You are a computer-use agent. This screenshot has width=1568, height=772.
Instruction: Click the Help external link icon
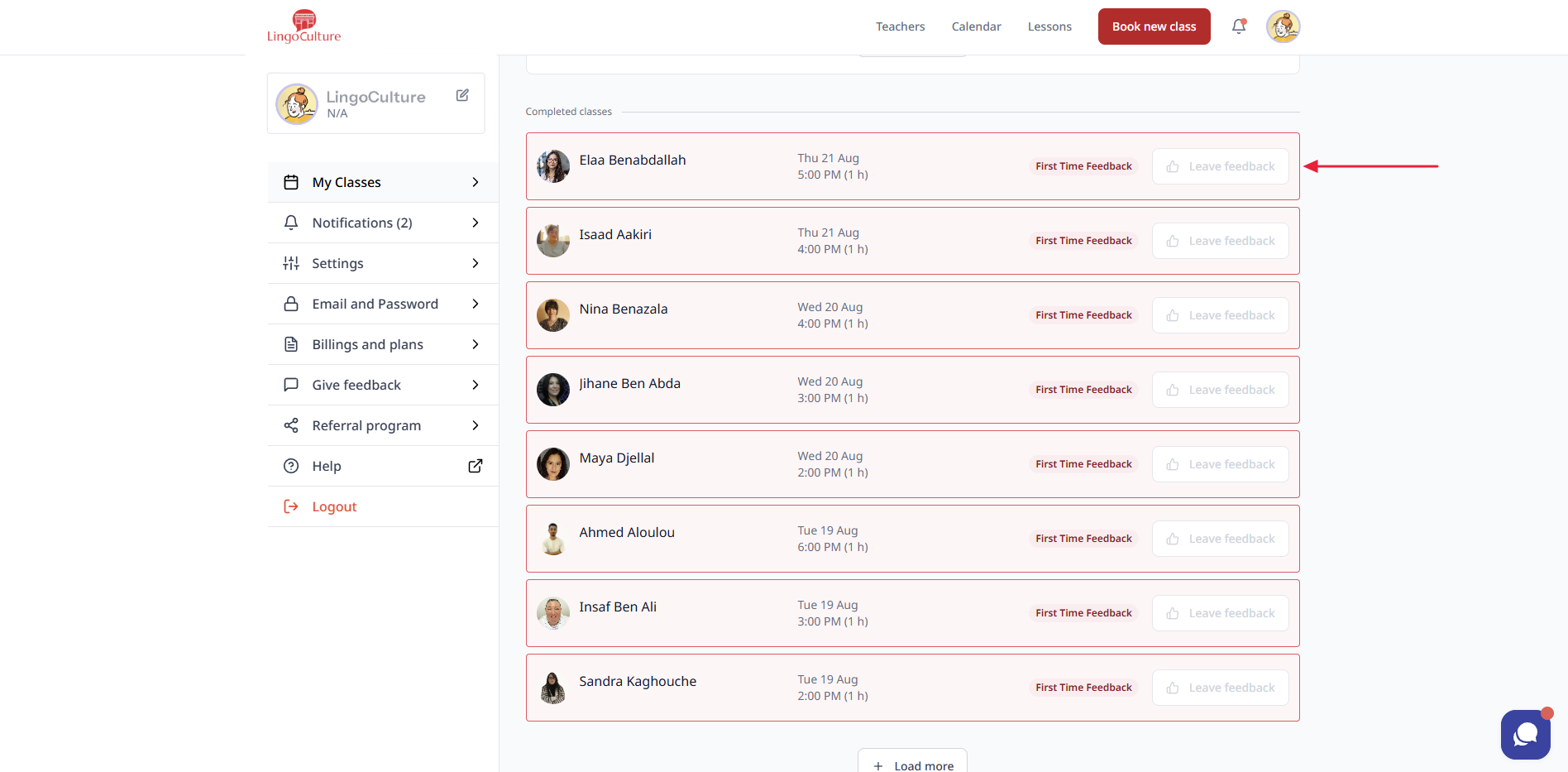475,466
